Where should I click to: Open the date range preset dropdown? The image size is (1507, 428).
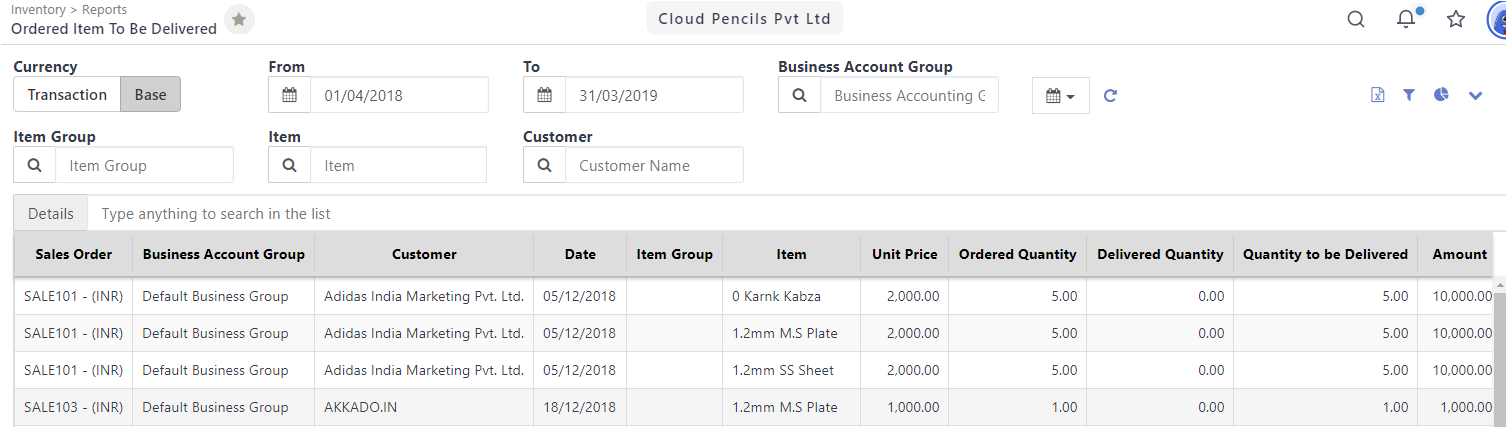coord(1061,96)
